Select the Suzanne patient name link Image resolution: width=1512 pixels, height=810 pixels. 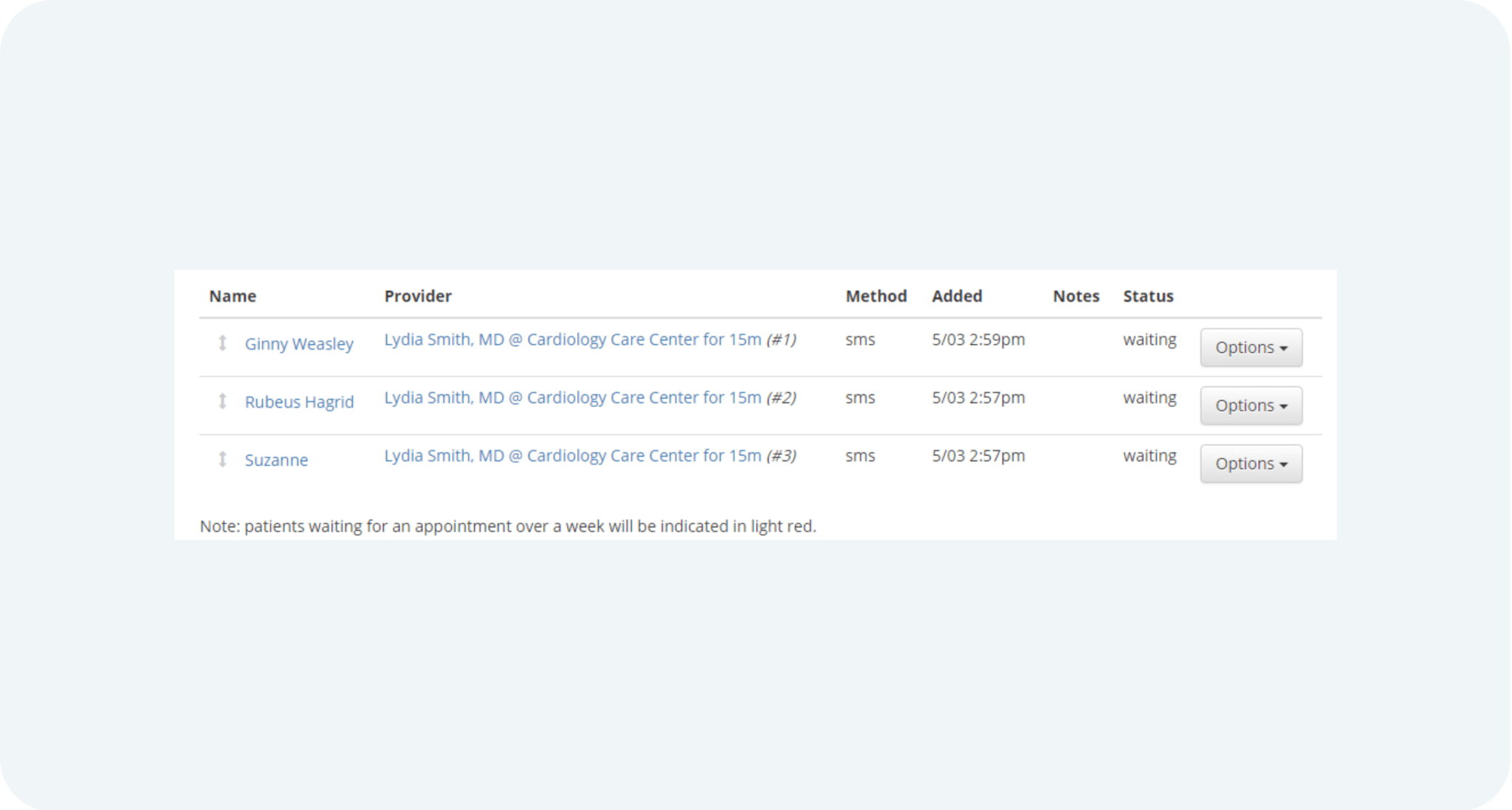276,460
